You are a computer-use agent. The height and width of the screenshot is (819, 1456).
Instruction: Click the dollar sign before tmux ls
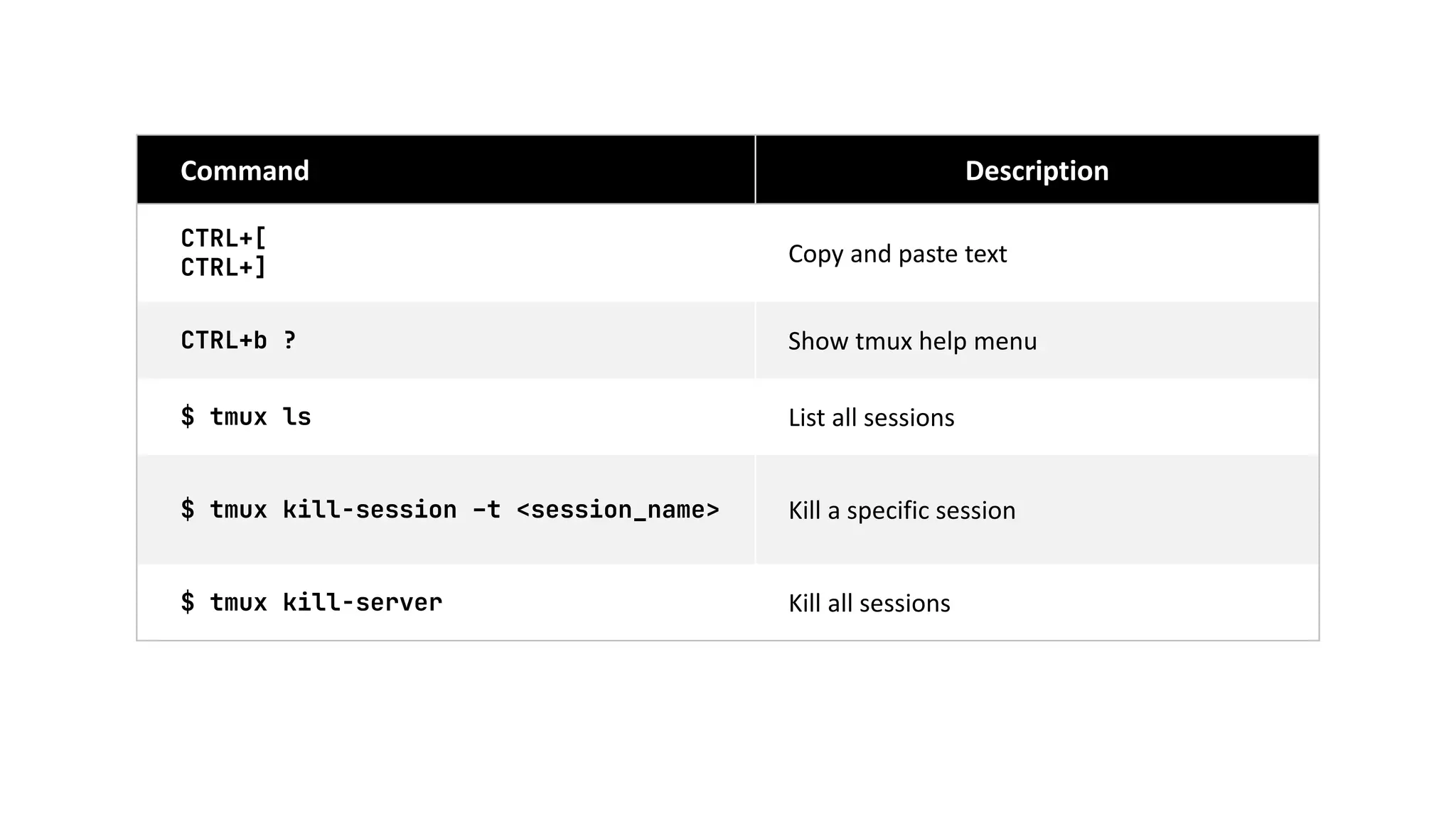click(188, 417)
